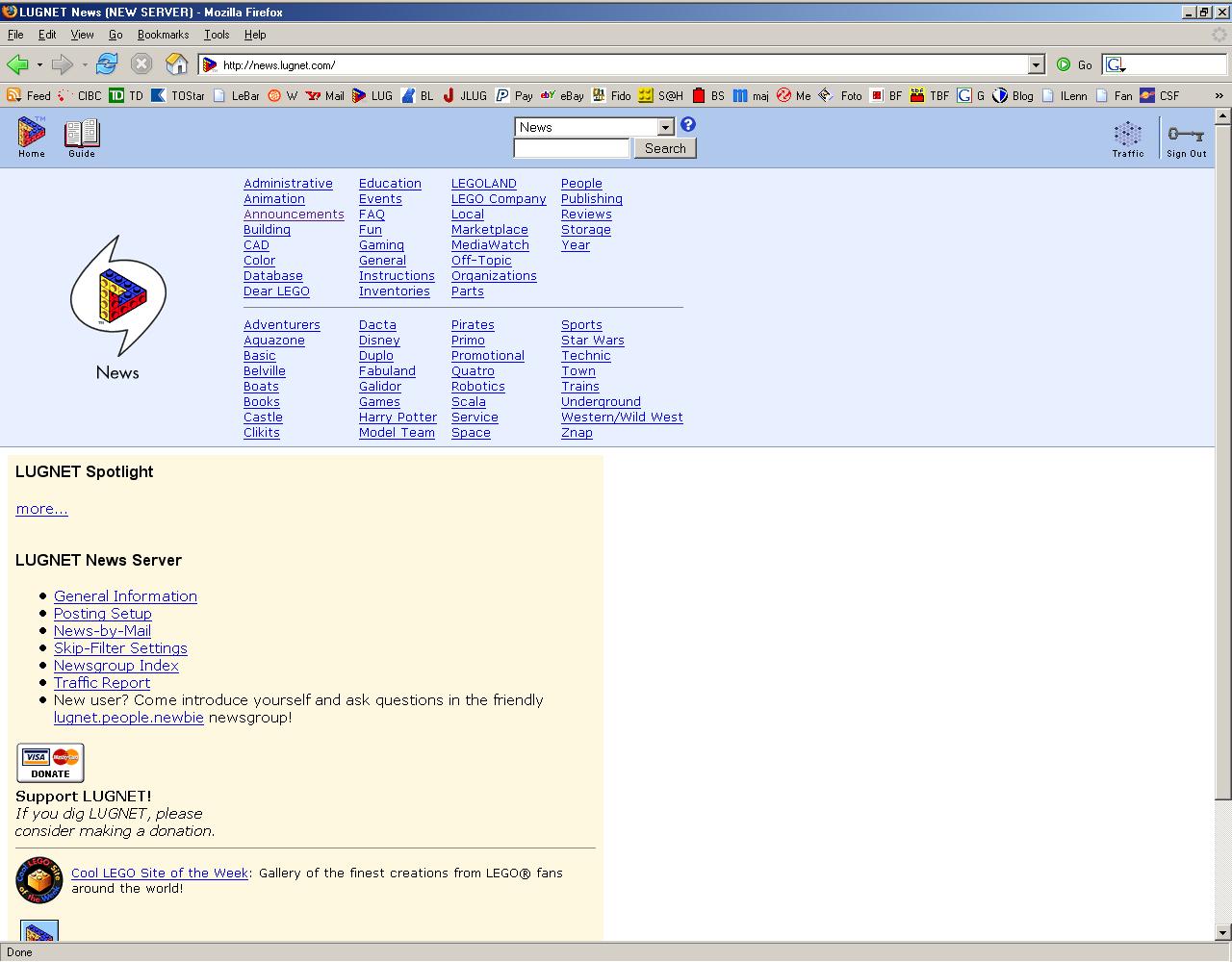Click the grey Forward arrow button
The image size is (1232, 962).
click(x=63, y=64)
